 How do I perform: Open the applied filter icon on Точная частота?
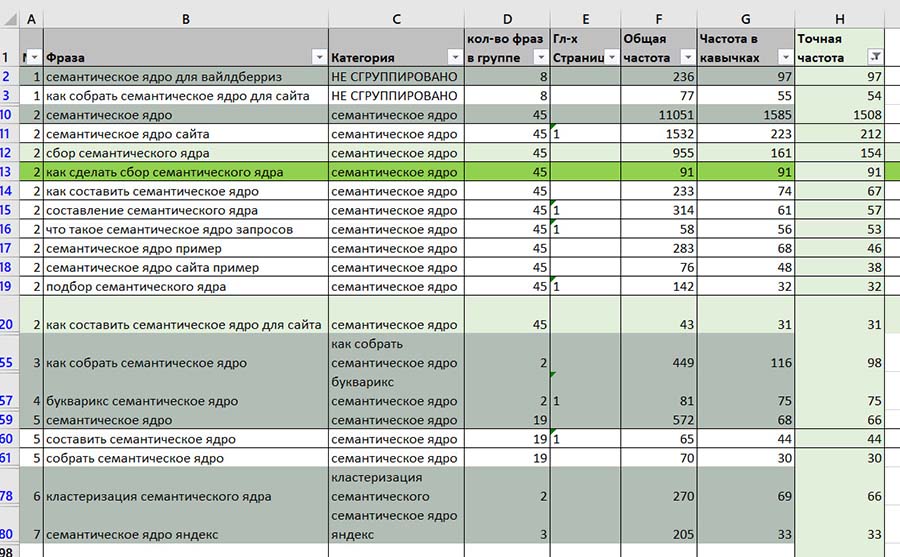click(876, 58)
